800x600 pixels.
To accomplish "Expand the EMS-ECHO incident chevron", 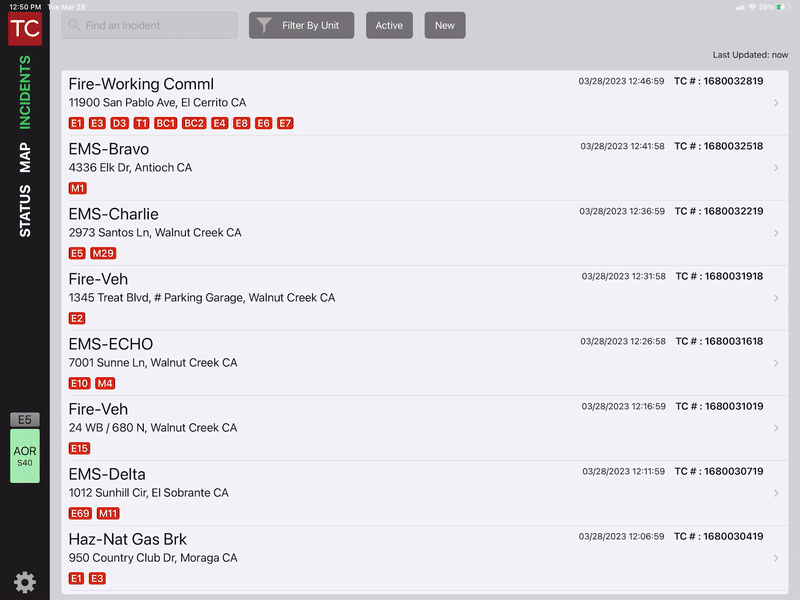I will [x=776, y=363].
